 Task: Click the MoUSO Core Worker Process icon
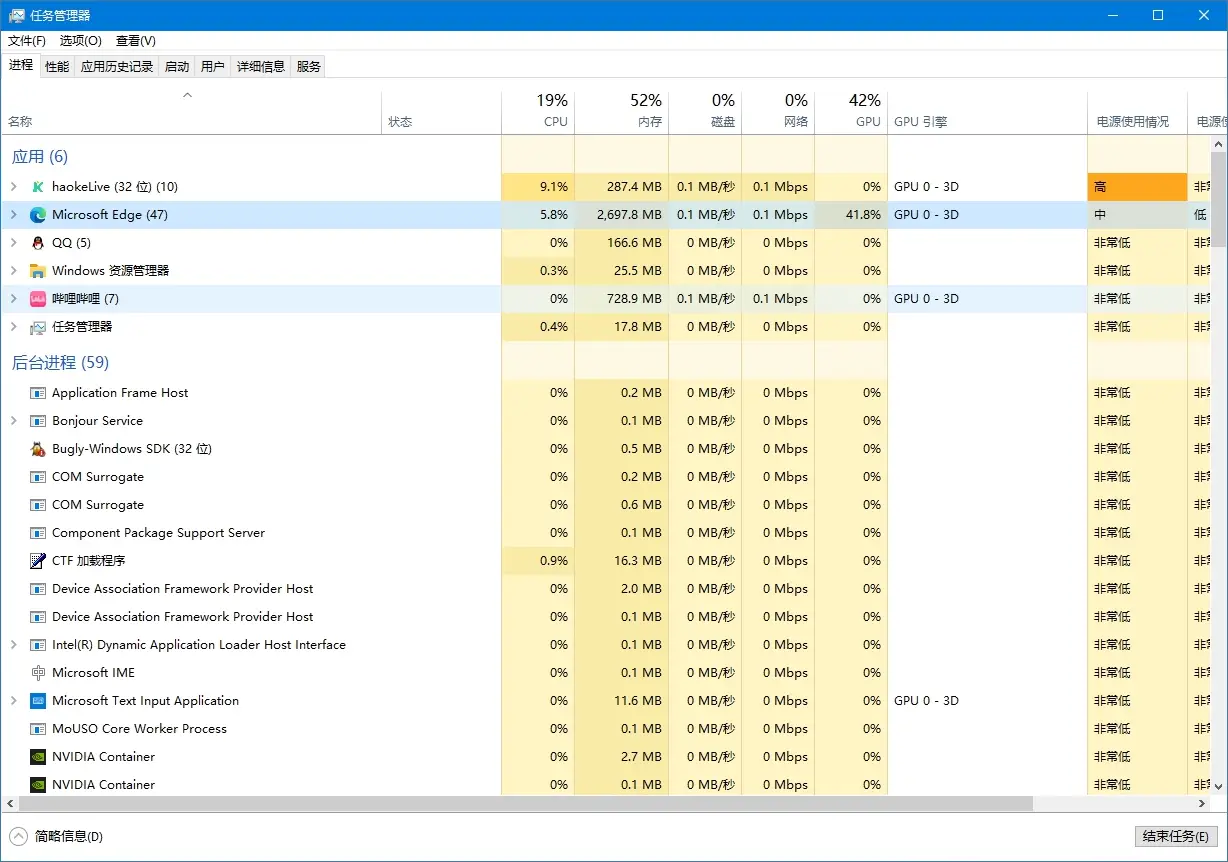pyautogui.click(x=38, y=729)
